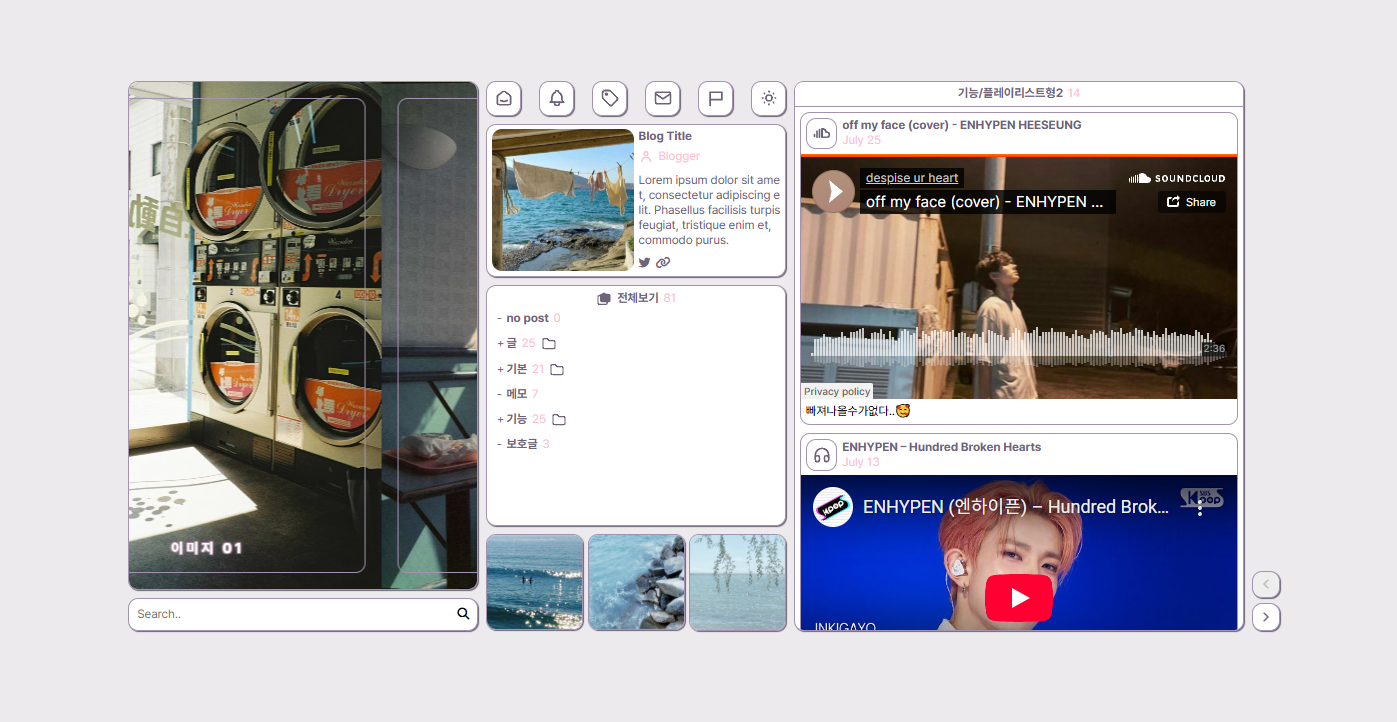This screenshot has height=722, width=1397.
Task: Expand the 기본 category plus sign
Action: 500,369
